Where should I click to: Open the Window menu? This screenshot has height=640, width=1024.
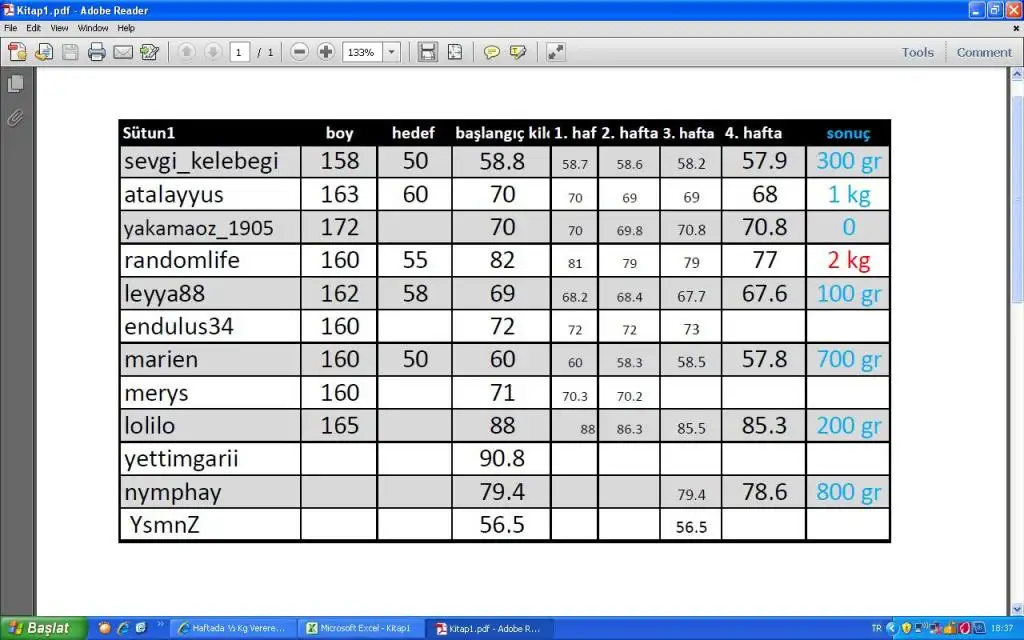coord(93,28)
